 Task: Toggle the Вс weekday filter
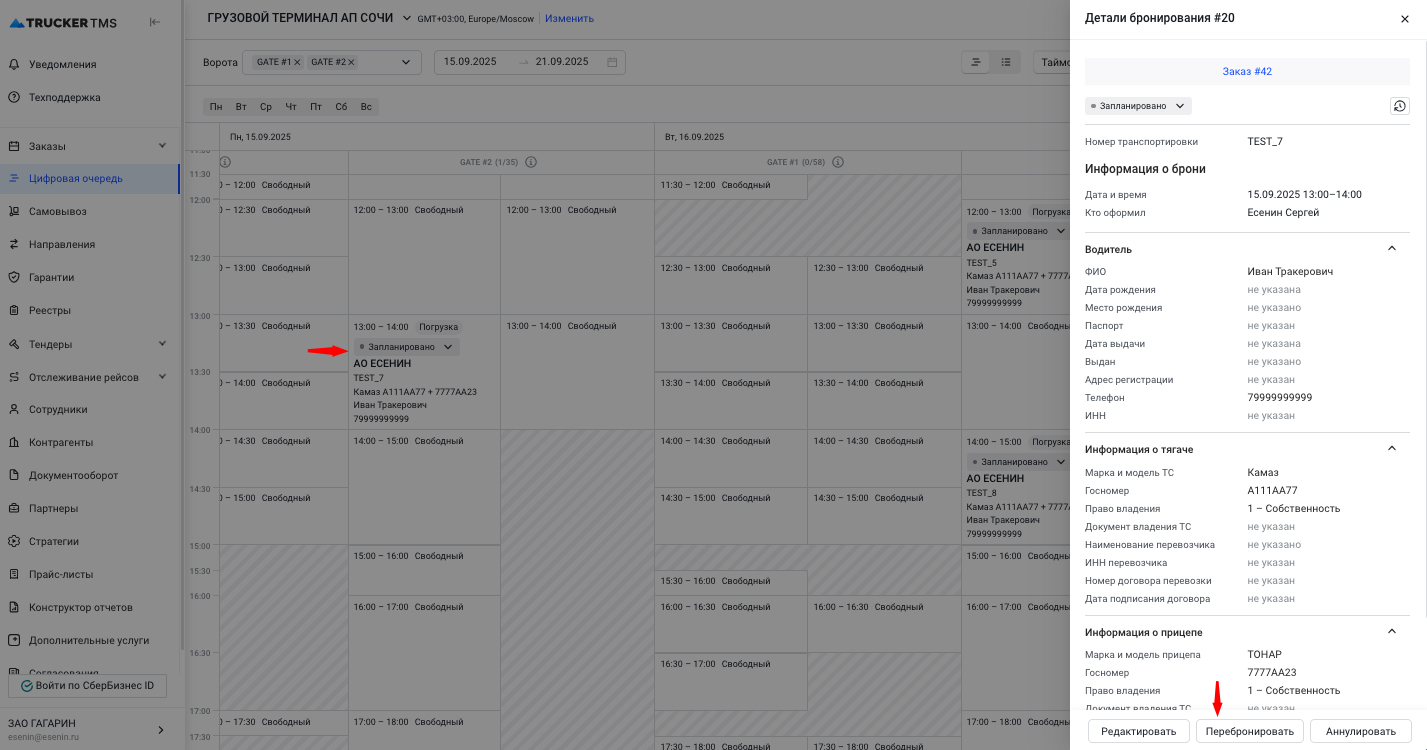pyautogui.click(x=366, y=107)
